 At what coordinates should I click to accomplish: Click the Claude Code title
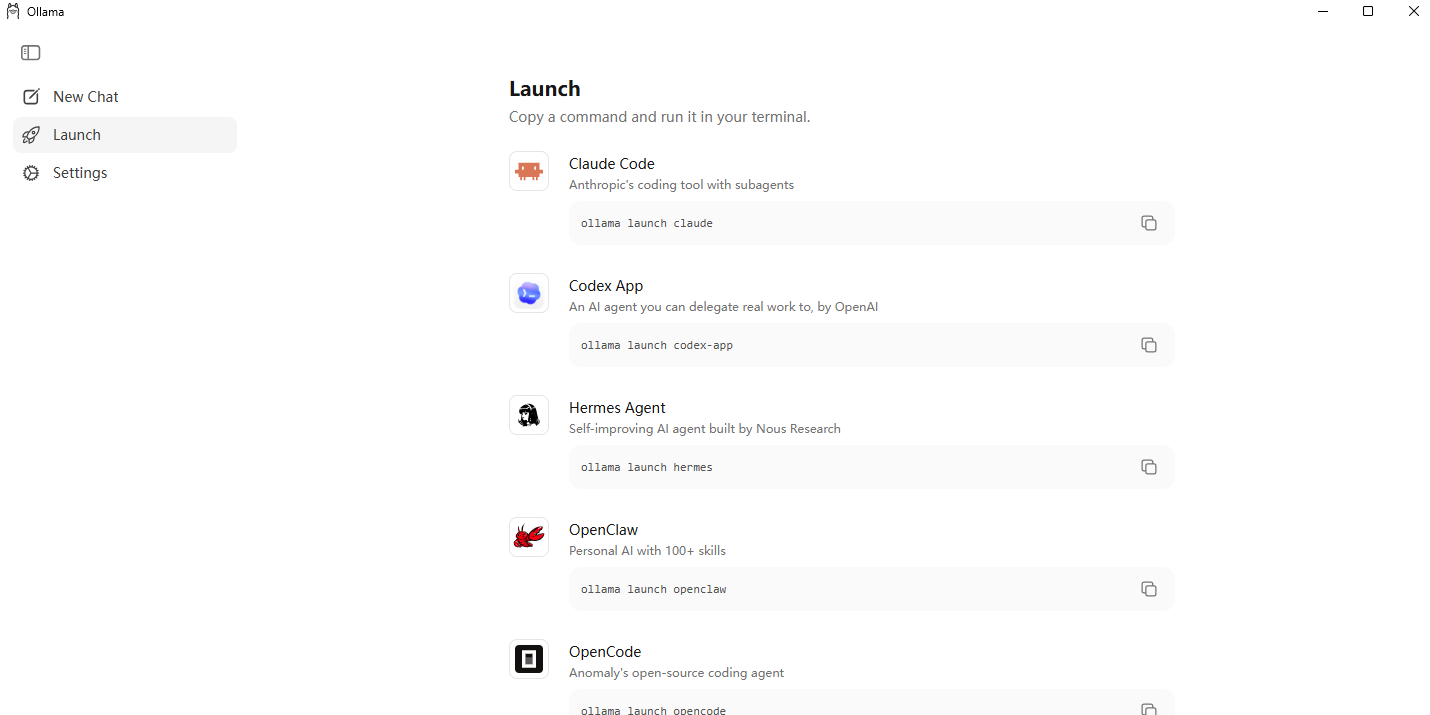(x=612, y=164)
